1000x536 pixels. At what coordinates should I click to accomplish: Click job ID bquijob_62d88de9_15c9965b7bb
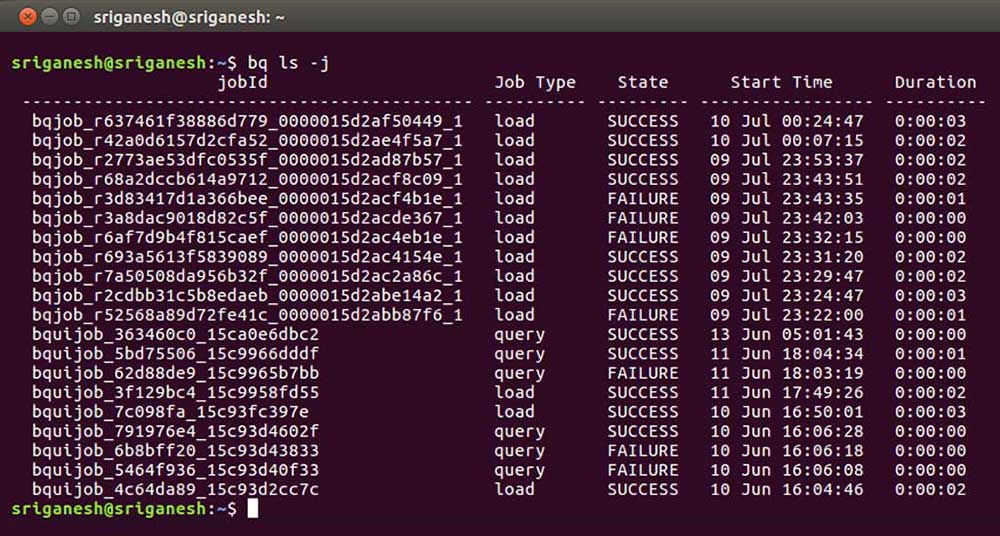tap(175, 373)
